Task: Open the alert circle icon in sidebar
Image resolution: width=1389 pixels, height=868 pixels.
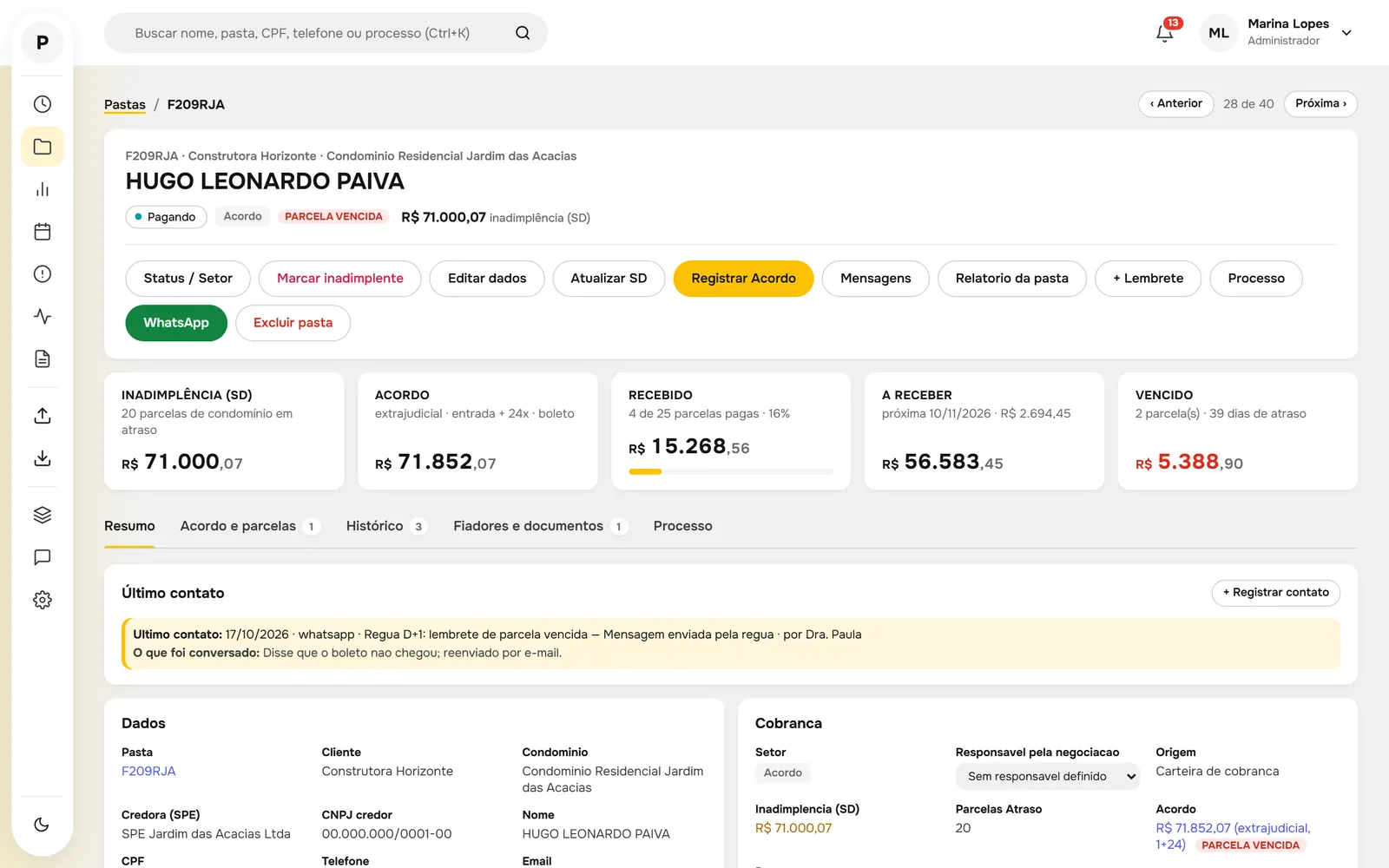Action: point(42,274)
